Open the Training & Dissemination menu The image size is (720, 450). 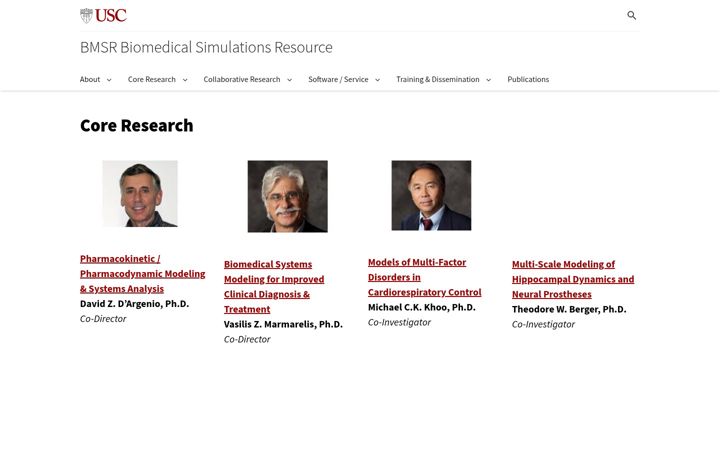[x=438, y=79]
